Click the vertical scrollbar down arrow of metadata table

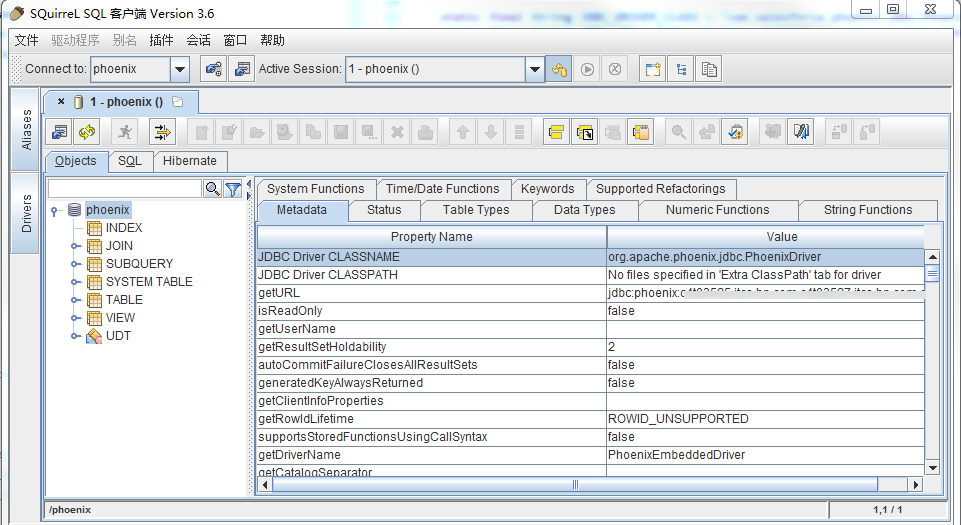tap(932, 468)
